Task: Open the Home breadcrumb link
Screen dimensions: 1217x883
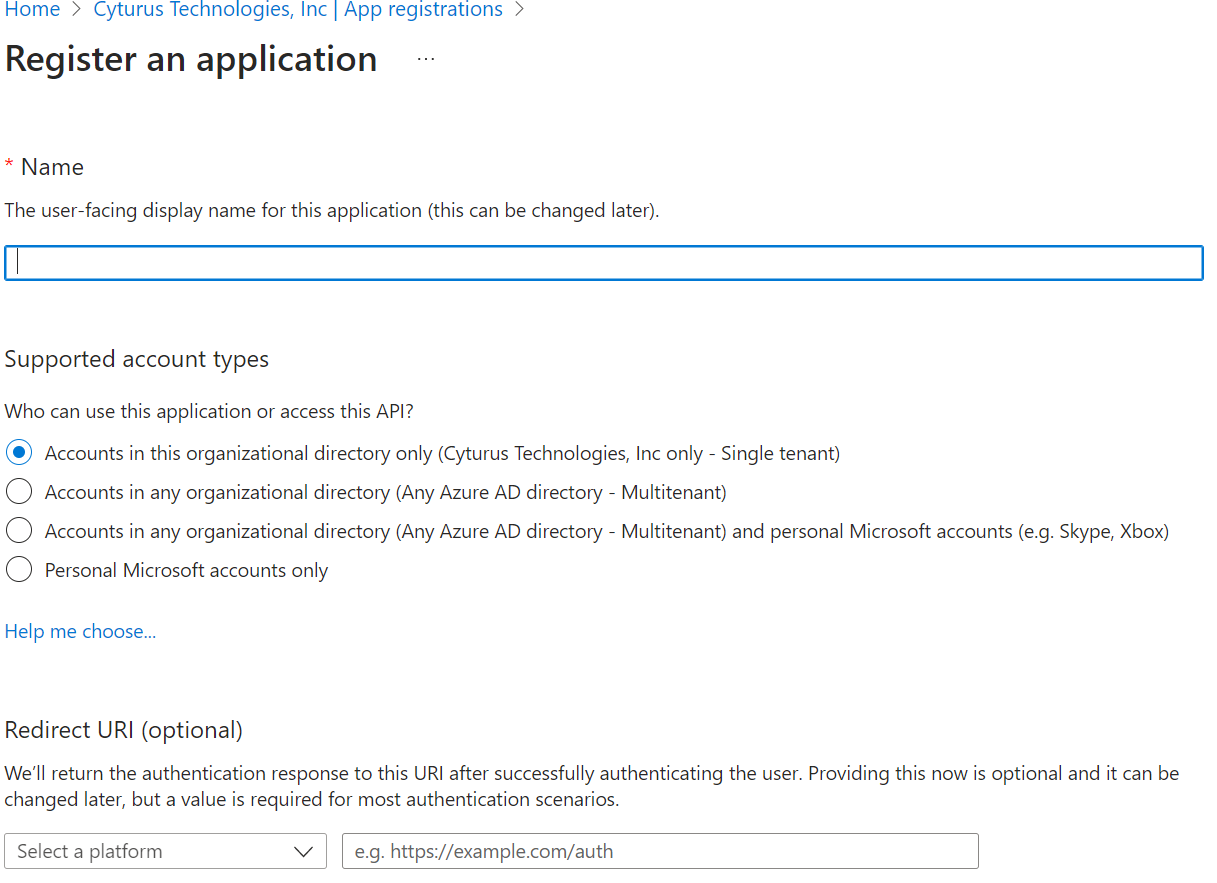Action: (x=32, y=10)
